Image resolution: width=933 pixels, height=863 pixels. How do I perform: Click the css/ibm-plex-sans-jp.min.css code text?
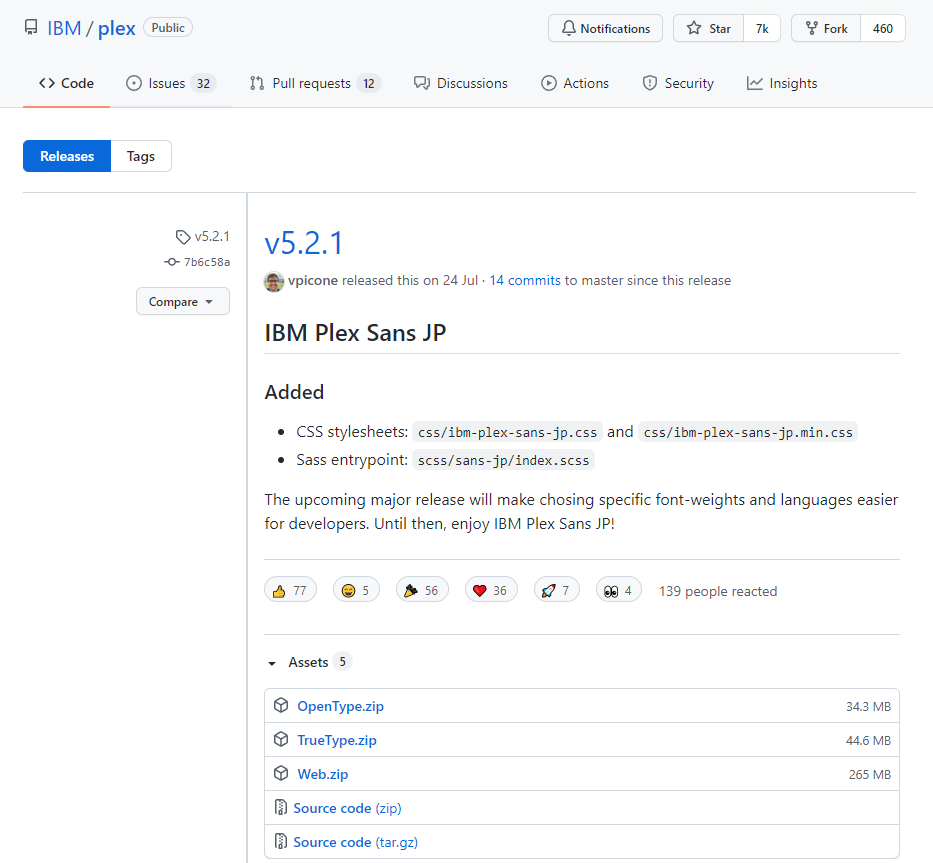[748, 432]
